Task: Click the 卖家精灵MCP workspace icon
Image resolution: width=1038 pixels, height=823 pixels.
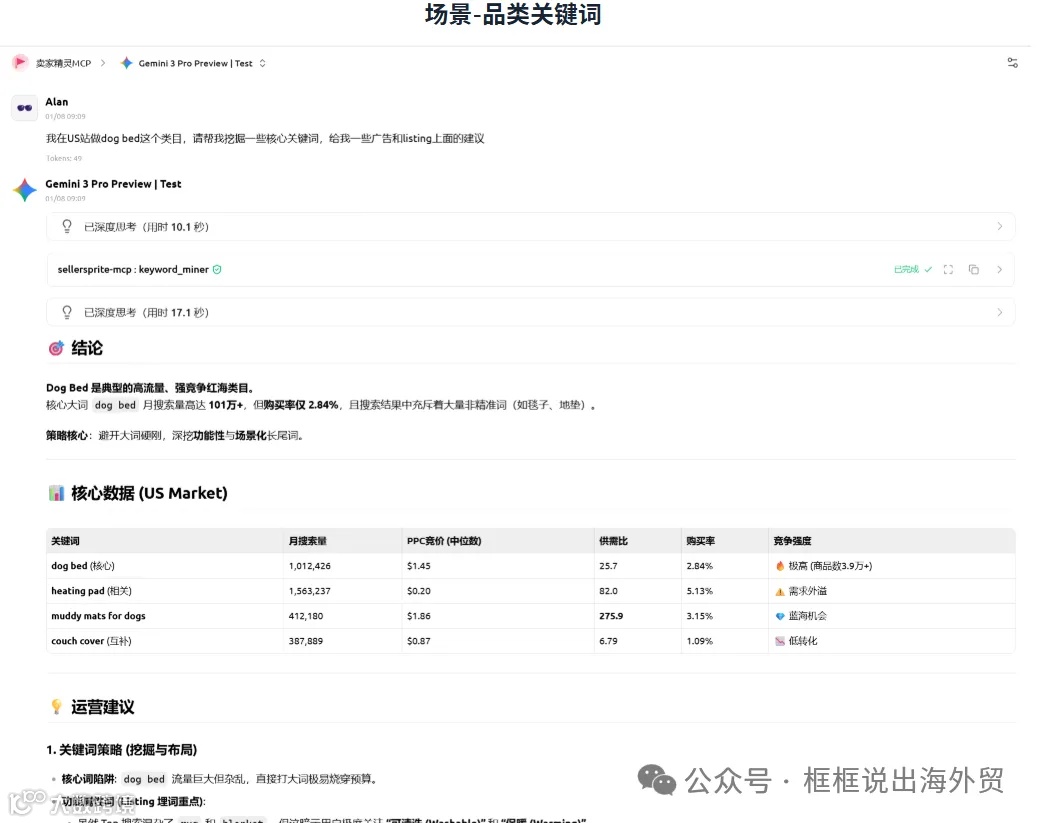Action: pos(19,62)
